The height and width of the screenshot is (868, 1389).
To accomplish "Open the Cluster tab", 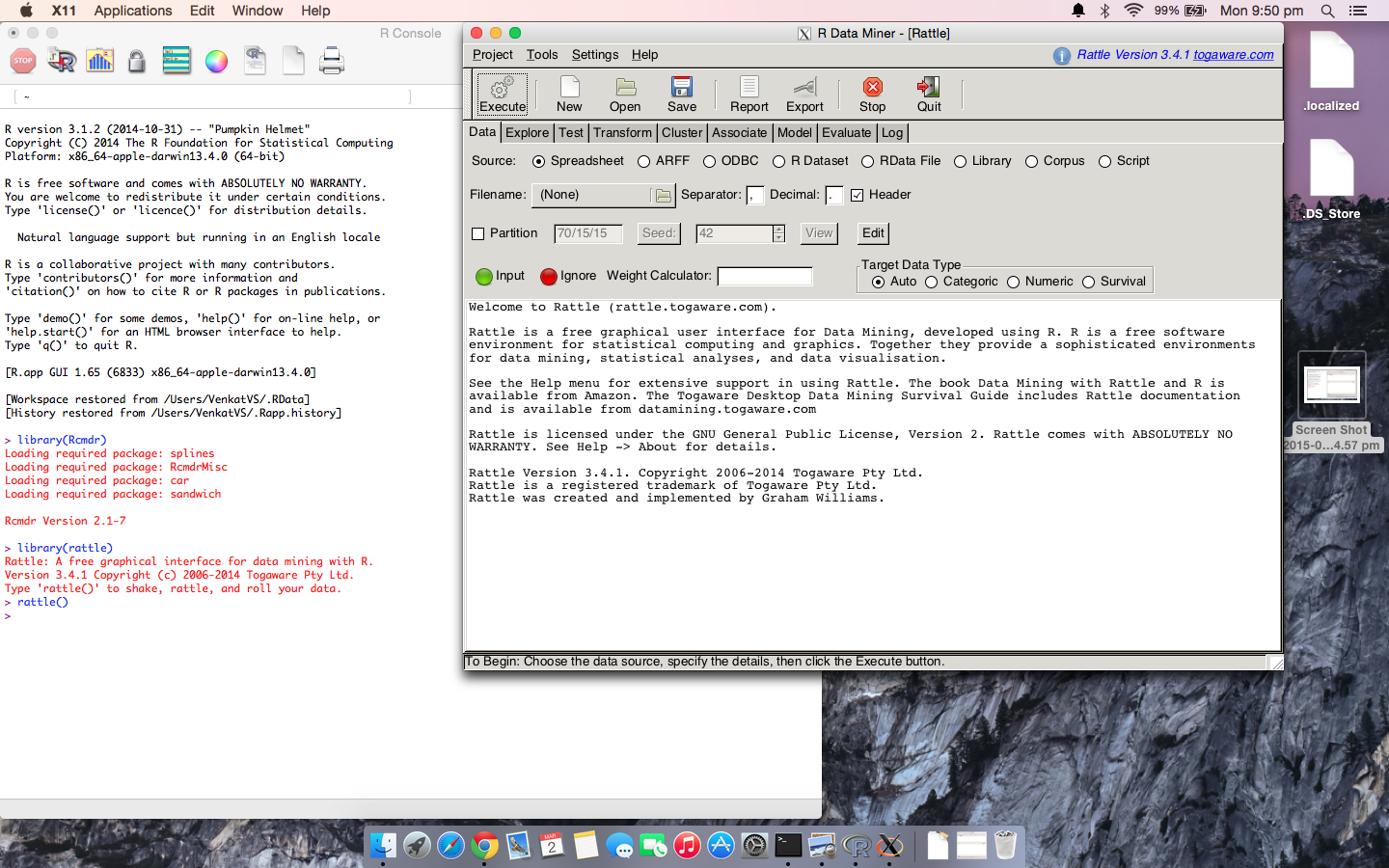I will (682, 133).
